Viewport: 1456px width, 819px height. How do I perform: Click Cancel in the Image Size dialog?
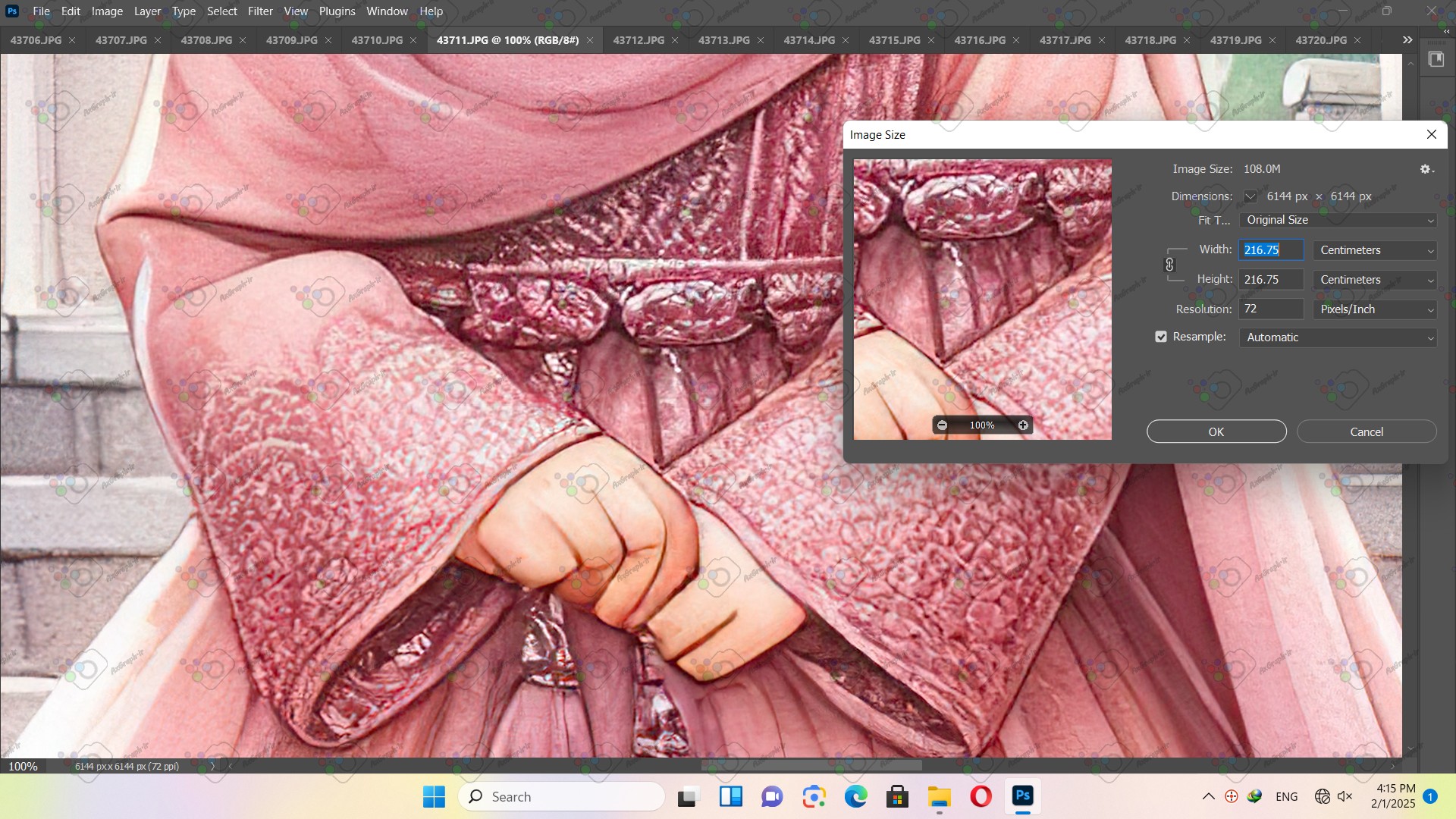1367,431
